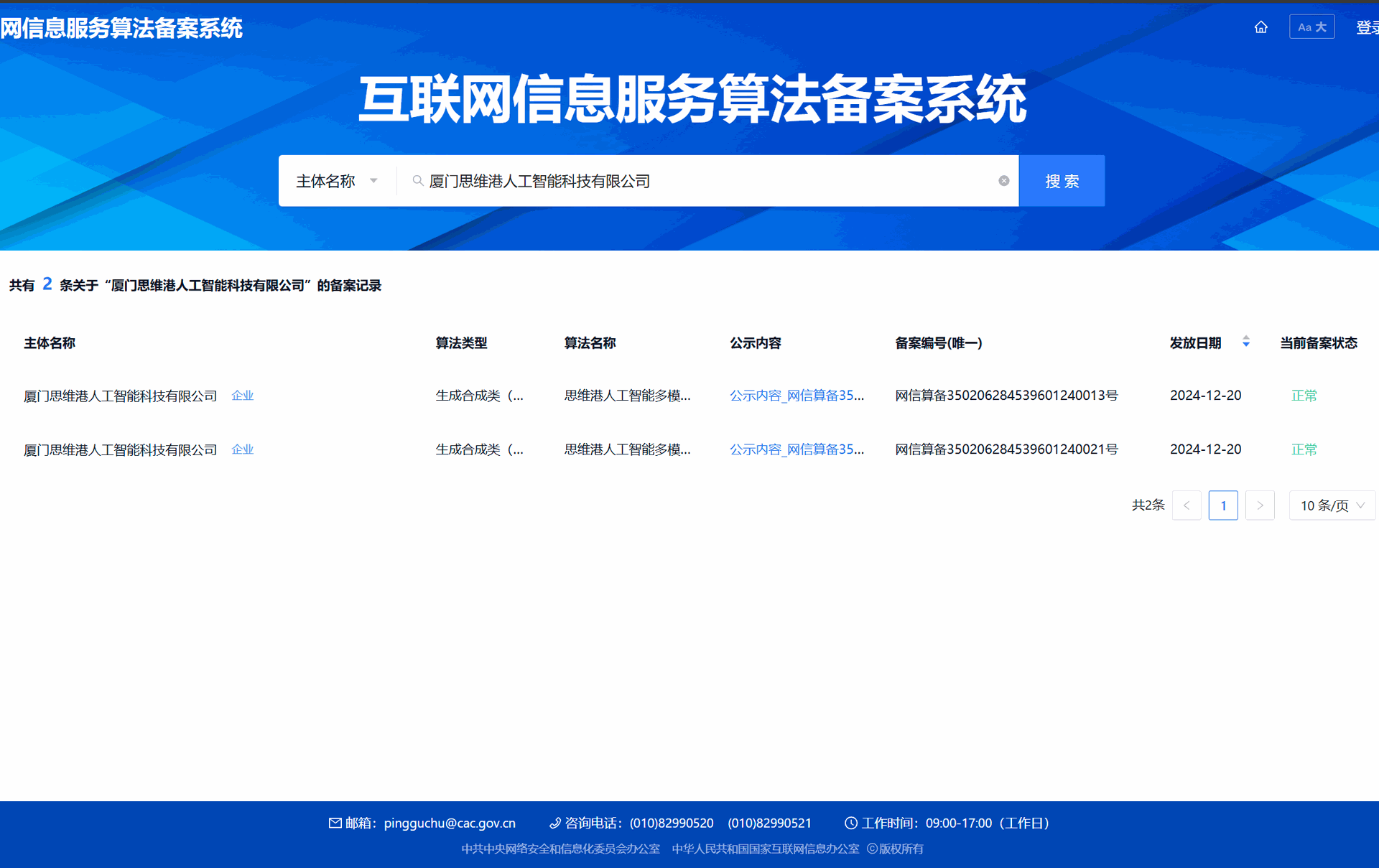The height and width of the screenshot is (868, 1379).
Task: Click the first row's 备案编号 ending in 0013号
Action: [1006, 396]
